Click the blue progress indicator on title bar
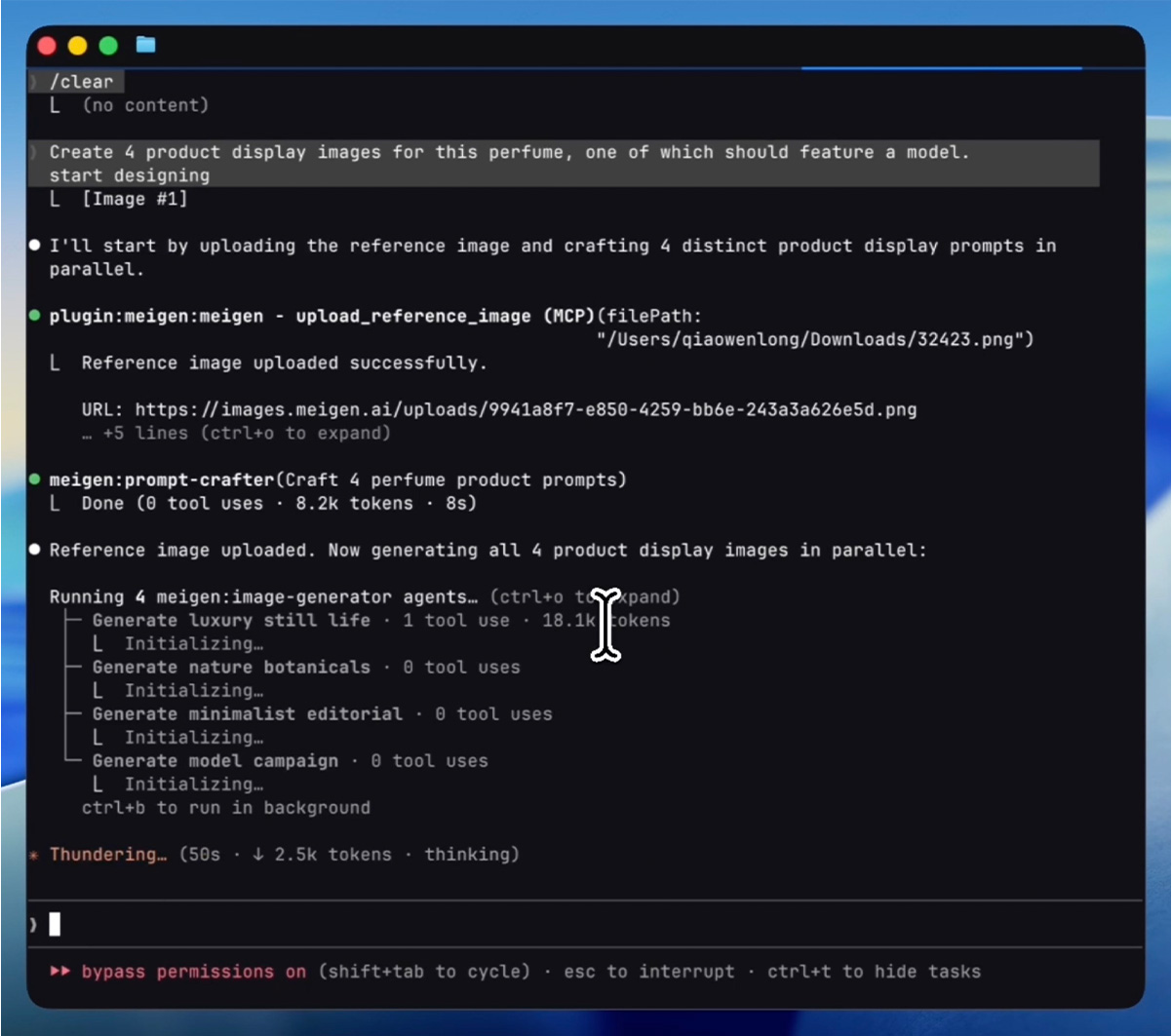This screenshot has width=1172, height=1036. [942, 68]
